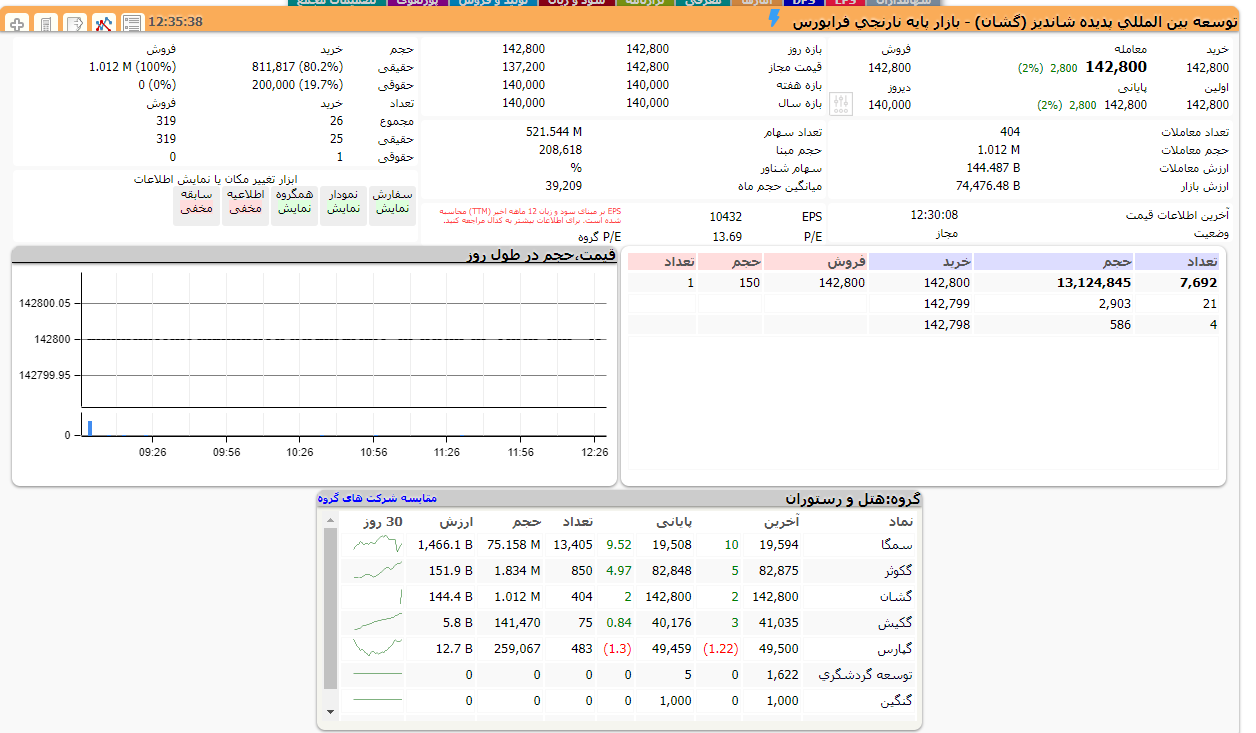Toggle the نمودار (chart) panel display
This screenshot has height=733, width=1256.
pyautogui.click(x=343, y=202)
